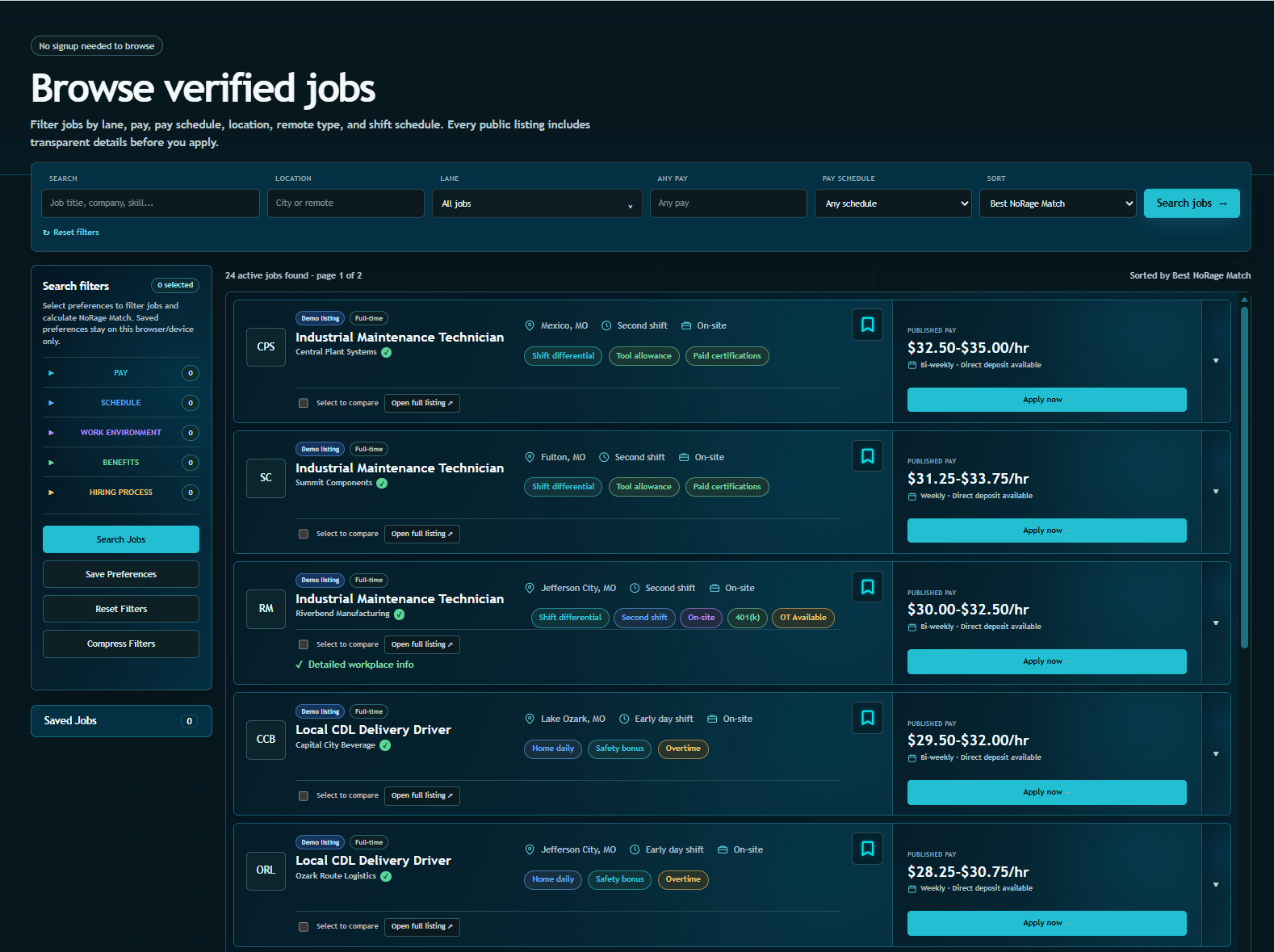This screenshot has width=1274, height=952.
Task: Bookmark the Capital City Beverage job
Action: (x=867, y=718)
